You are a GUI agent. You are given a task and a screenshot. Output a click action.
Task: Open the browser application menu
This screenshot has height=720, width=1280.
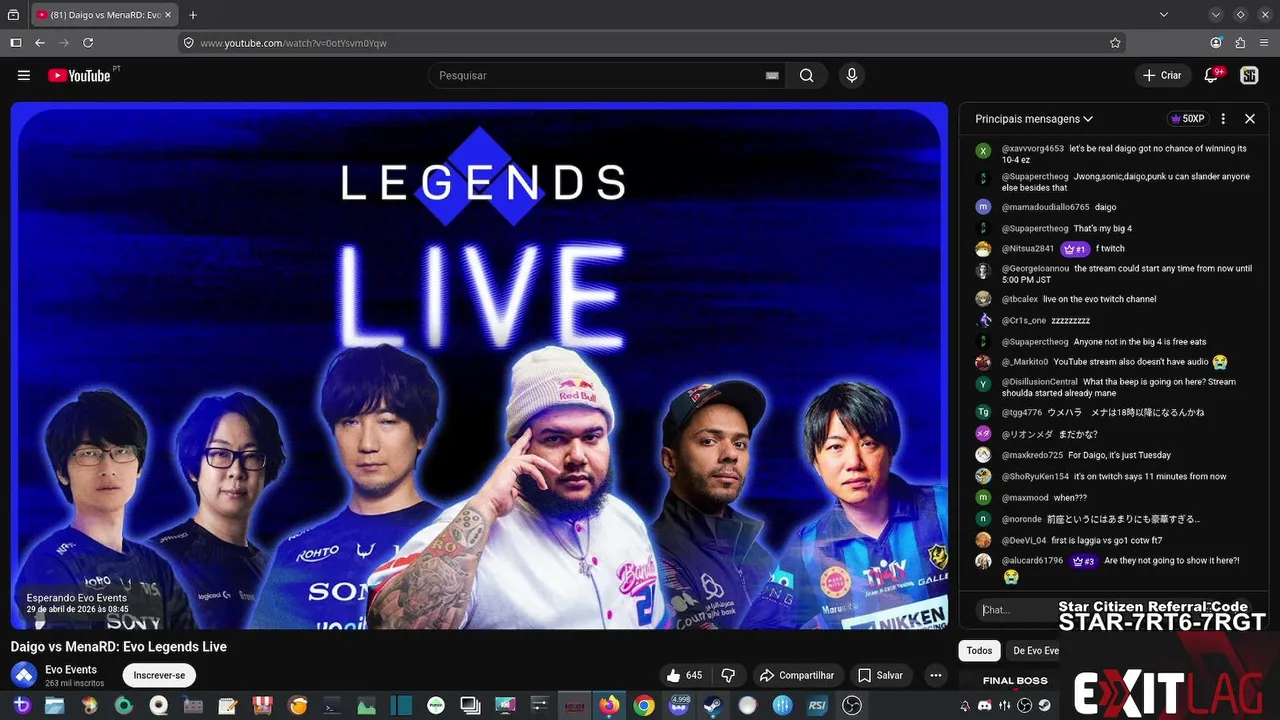point(1264,43)
